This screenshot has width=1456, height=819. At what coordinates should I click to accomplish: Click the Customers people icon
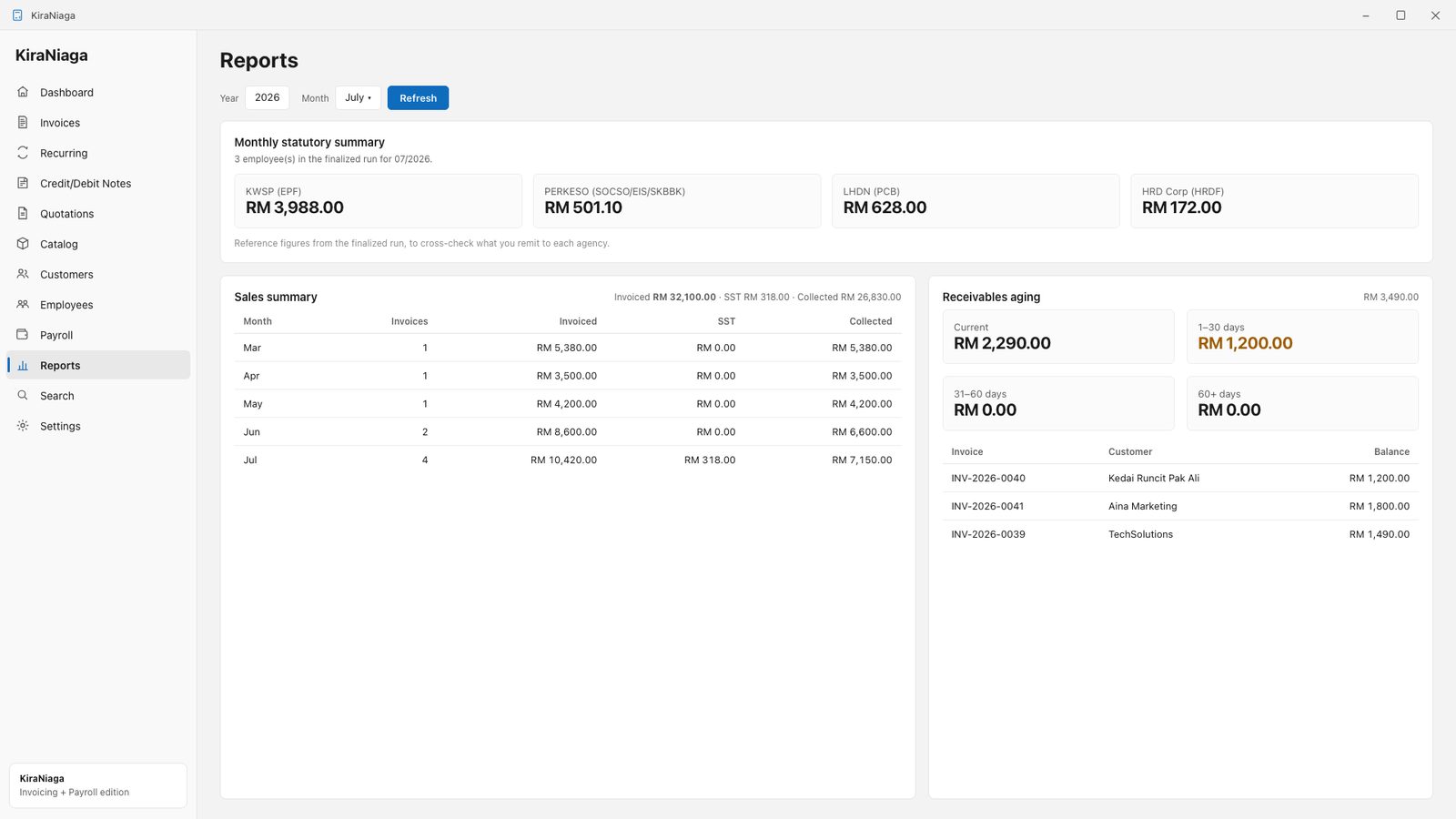(x=23, y=274)
